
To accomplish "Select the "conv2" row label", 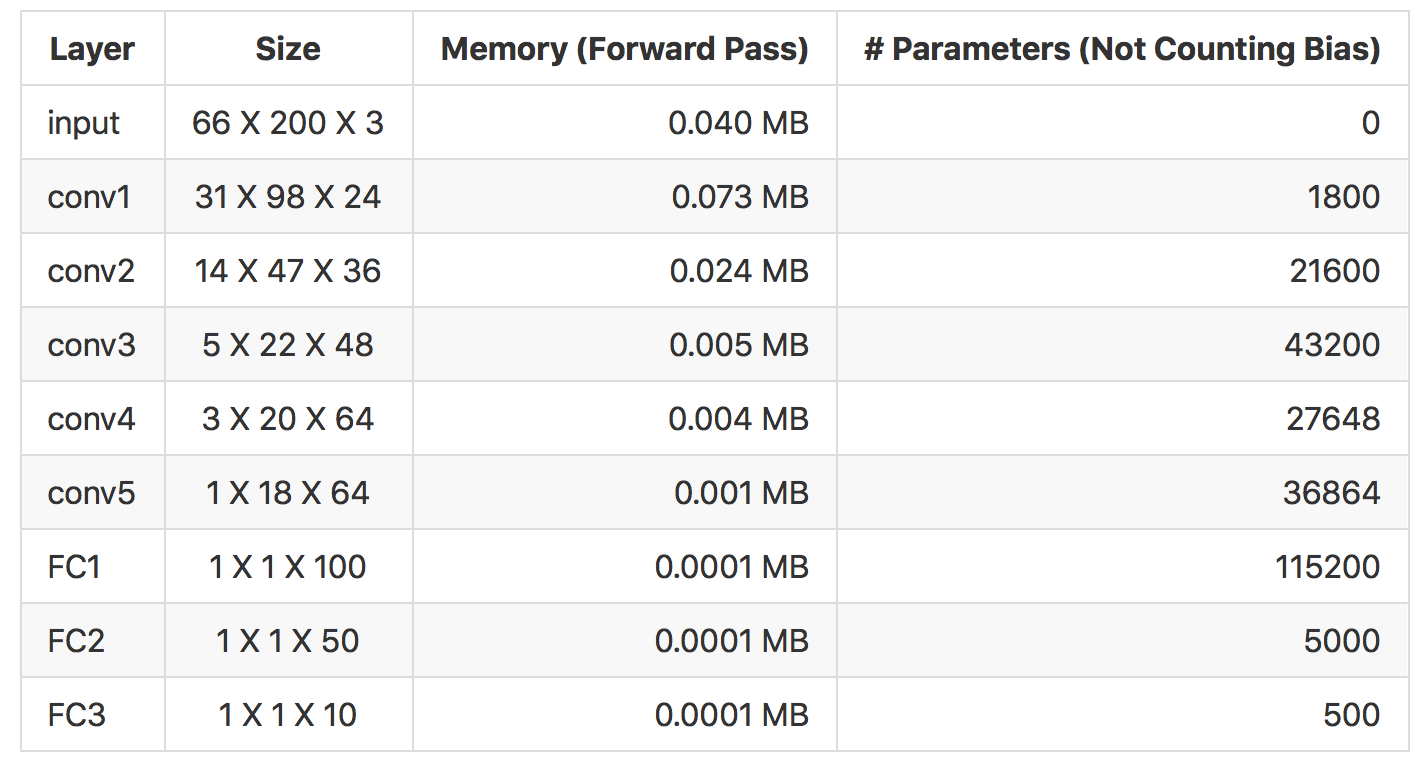I will tap(91, 271).
